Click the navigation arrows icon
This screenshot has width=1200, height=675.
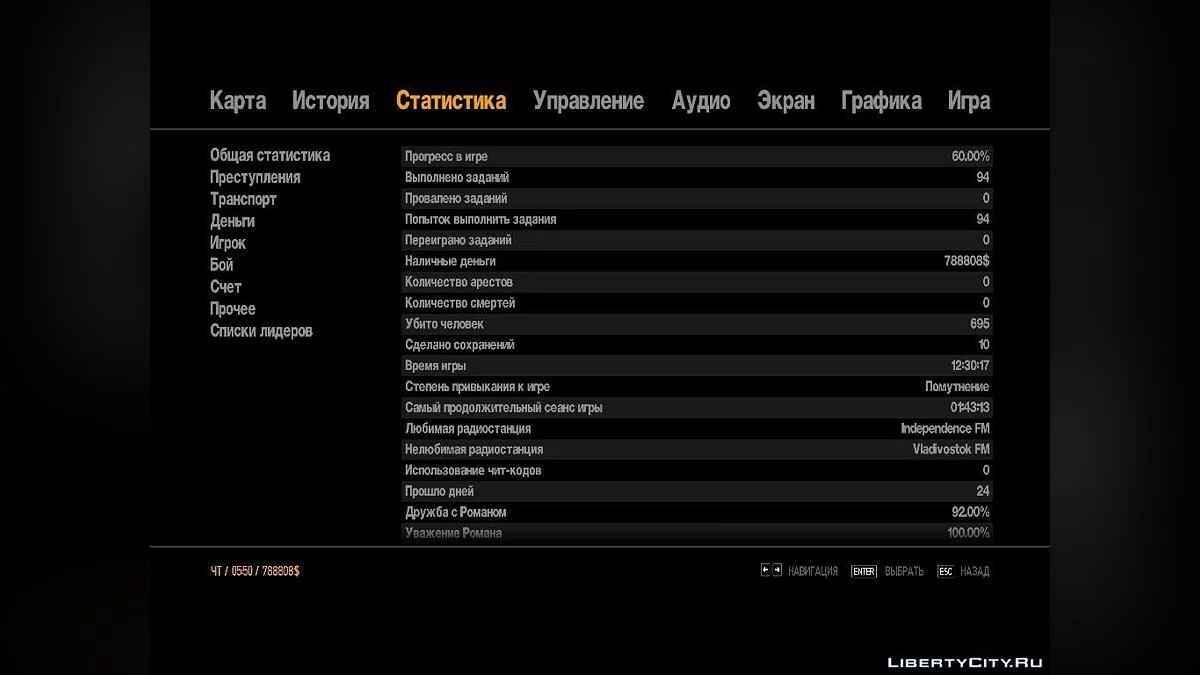771,570
